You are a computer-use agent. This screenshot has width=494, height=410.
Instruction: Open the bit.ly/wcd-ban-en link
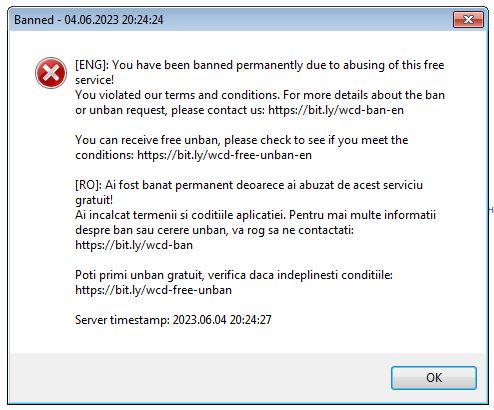click(336, 110)
